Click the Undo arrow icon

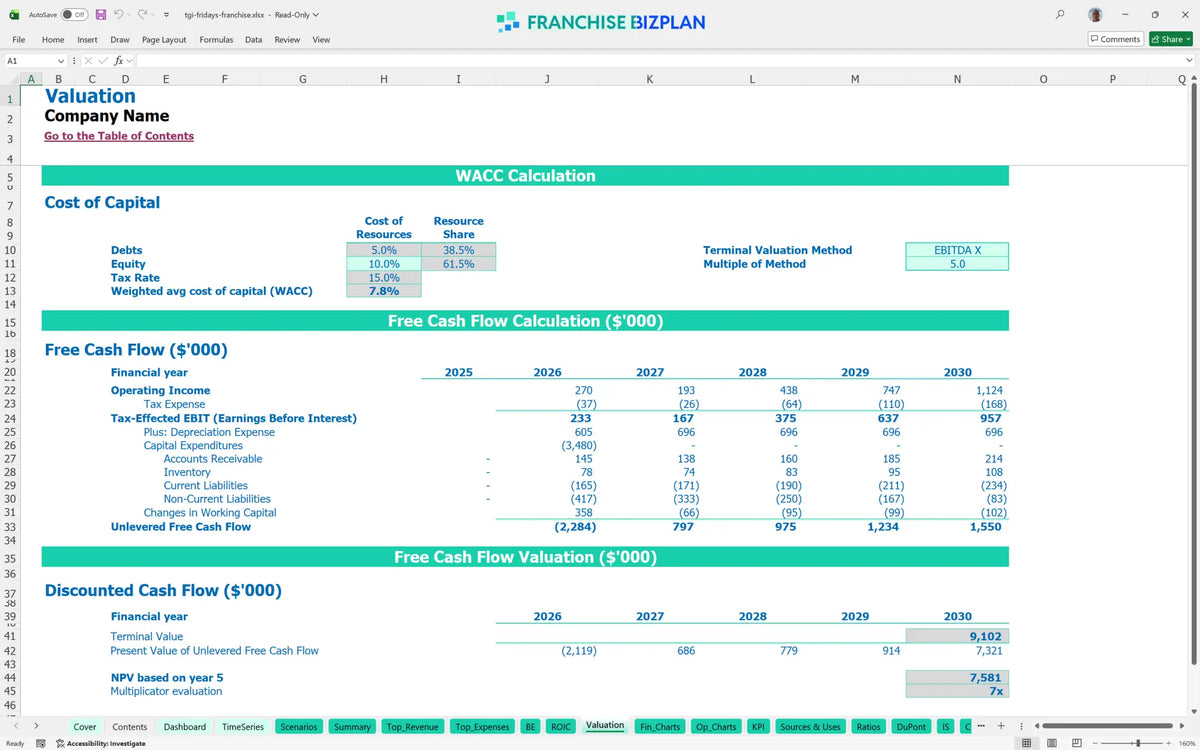tap(119, 15)
